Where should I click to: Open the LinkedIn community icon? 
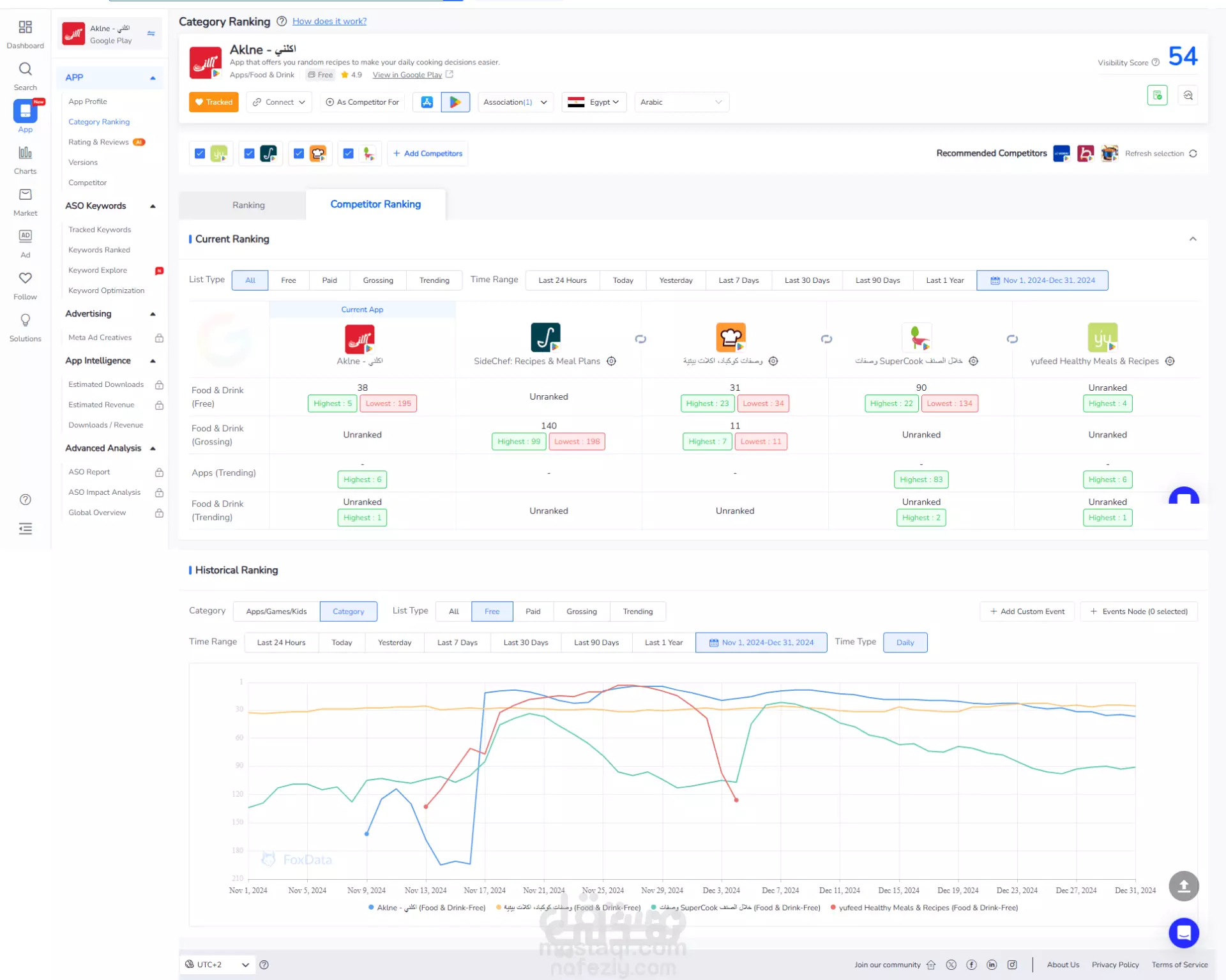[992, 965]
